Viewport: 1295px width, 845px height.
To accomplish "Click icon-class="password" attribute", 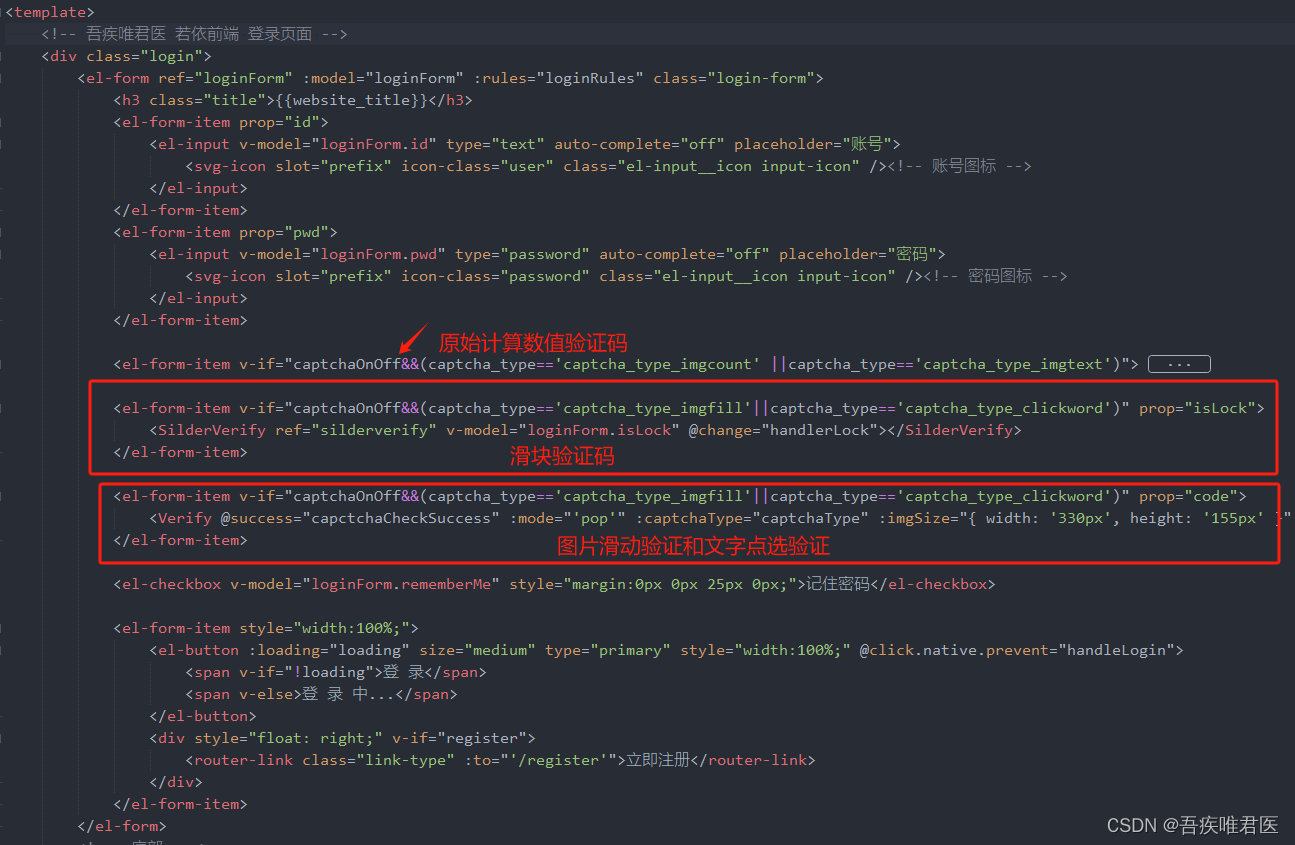I will click(496, 276).
